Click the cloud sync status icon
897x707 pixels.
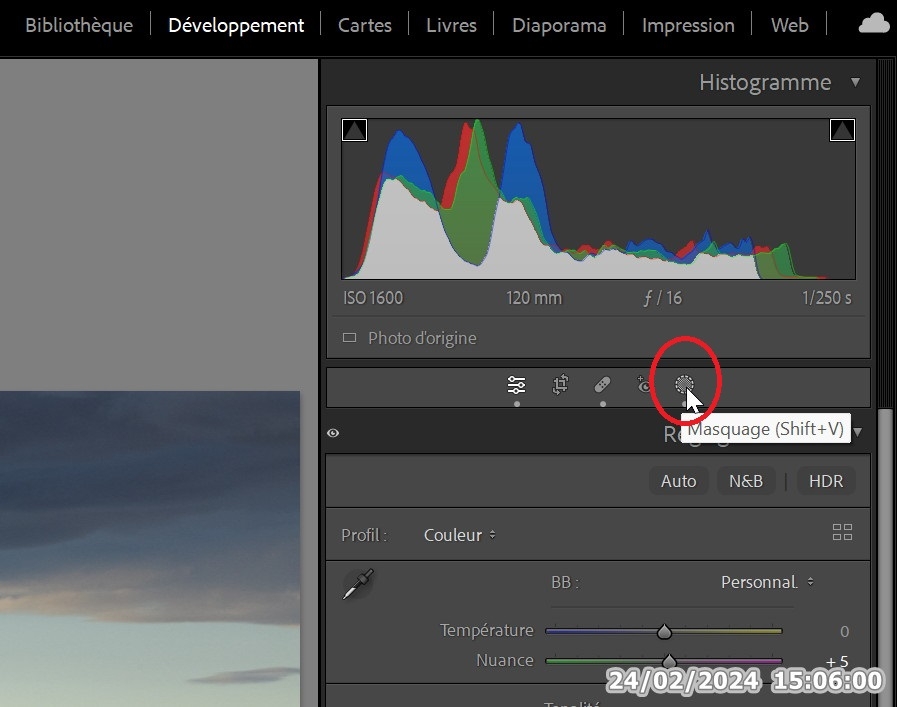pyautogui.click(x=874, y=25)
